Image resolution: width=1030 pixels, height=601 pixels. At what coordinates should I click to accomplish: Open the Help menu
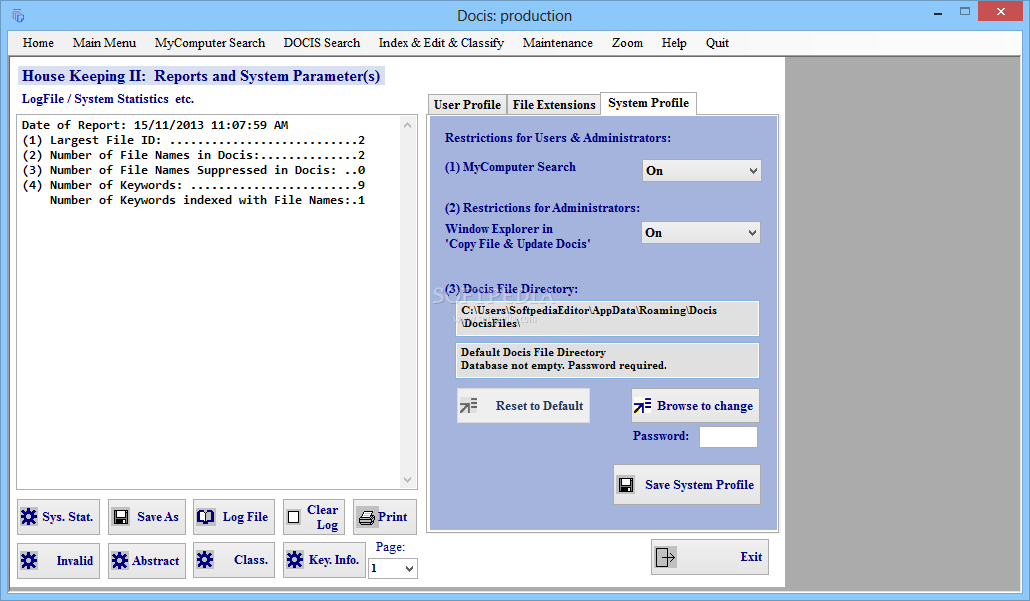click(x=674, y=43)
